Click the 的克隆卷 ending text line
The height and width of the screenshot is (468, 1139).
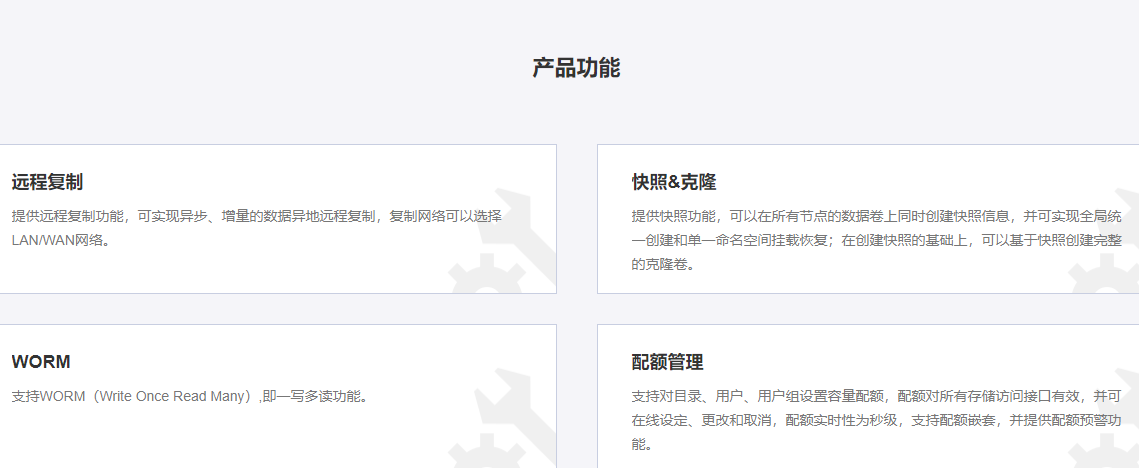(x=662, y=265)
